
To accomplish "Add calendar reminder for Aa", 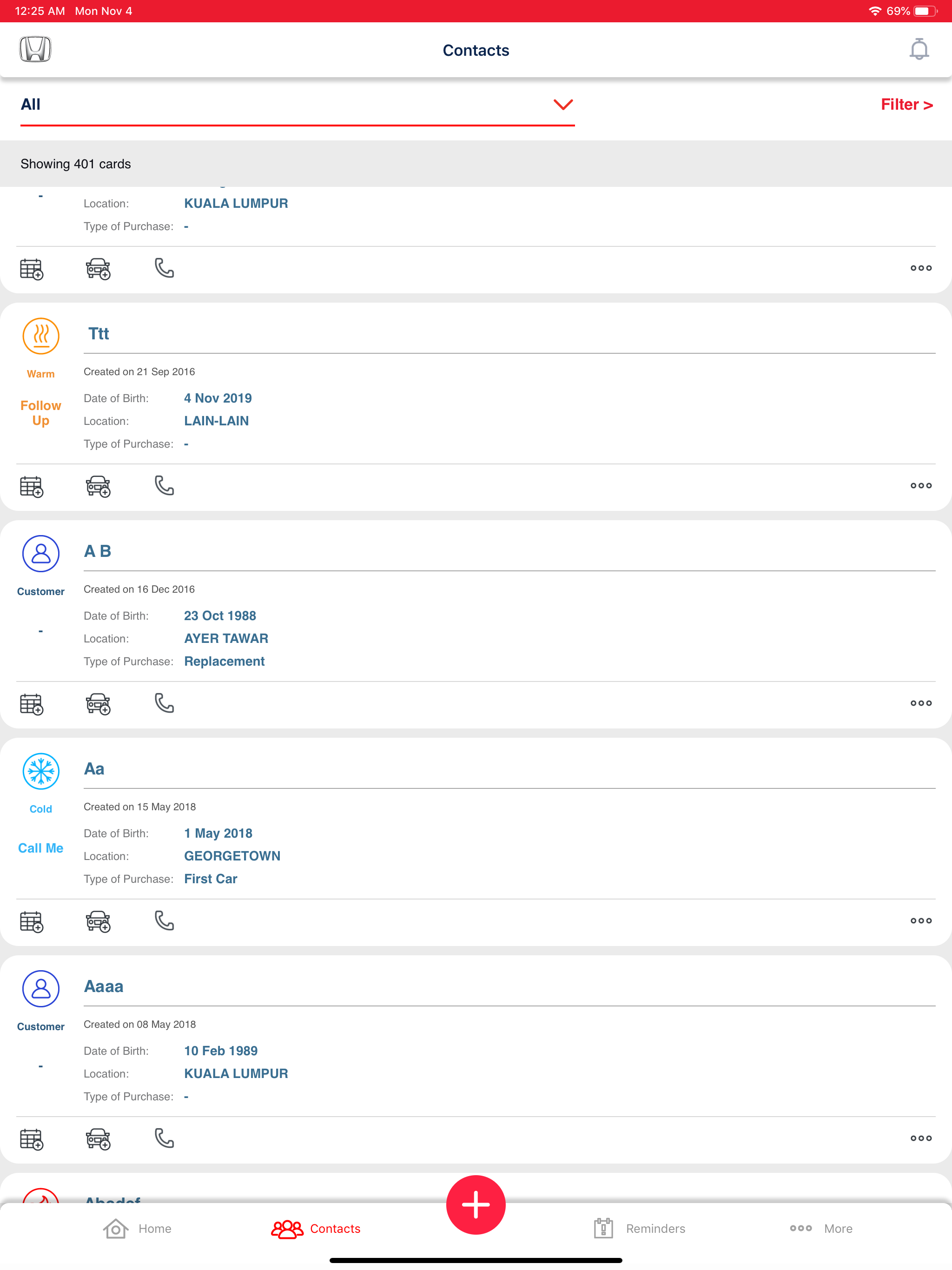I will point(32,921).
